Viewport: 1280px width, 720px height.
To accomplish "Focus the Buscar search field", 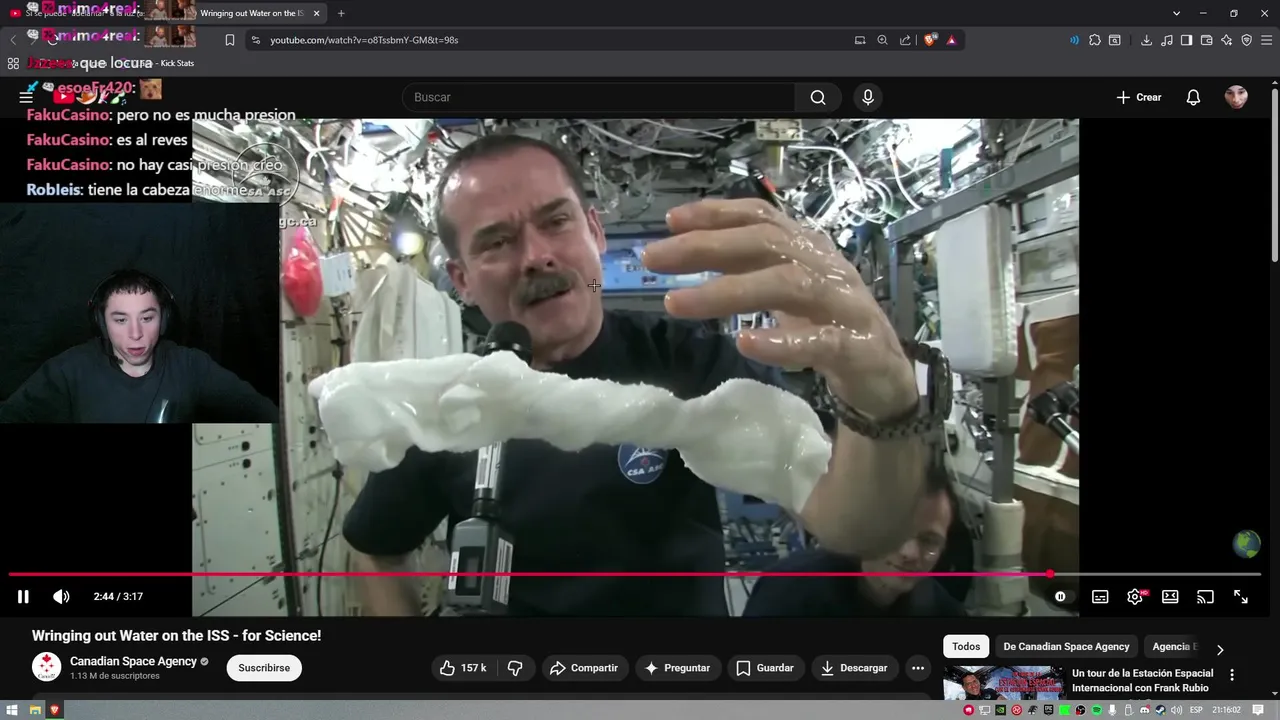I will click(598, 97).
